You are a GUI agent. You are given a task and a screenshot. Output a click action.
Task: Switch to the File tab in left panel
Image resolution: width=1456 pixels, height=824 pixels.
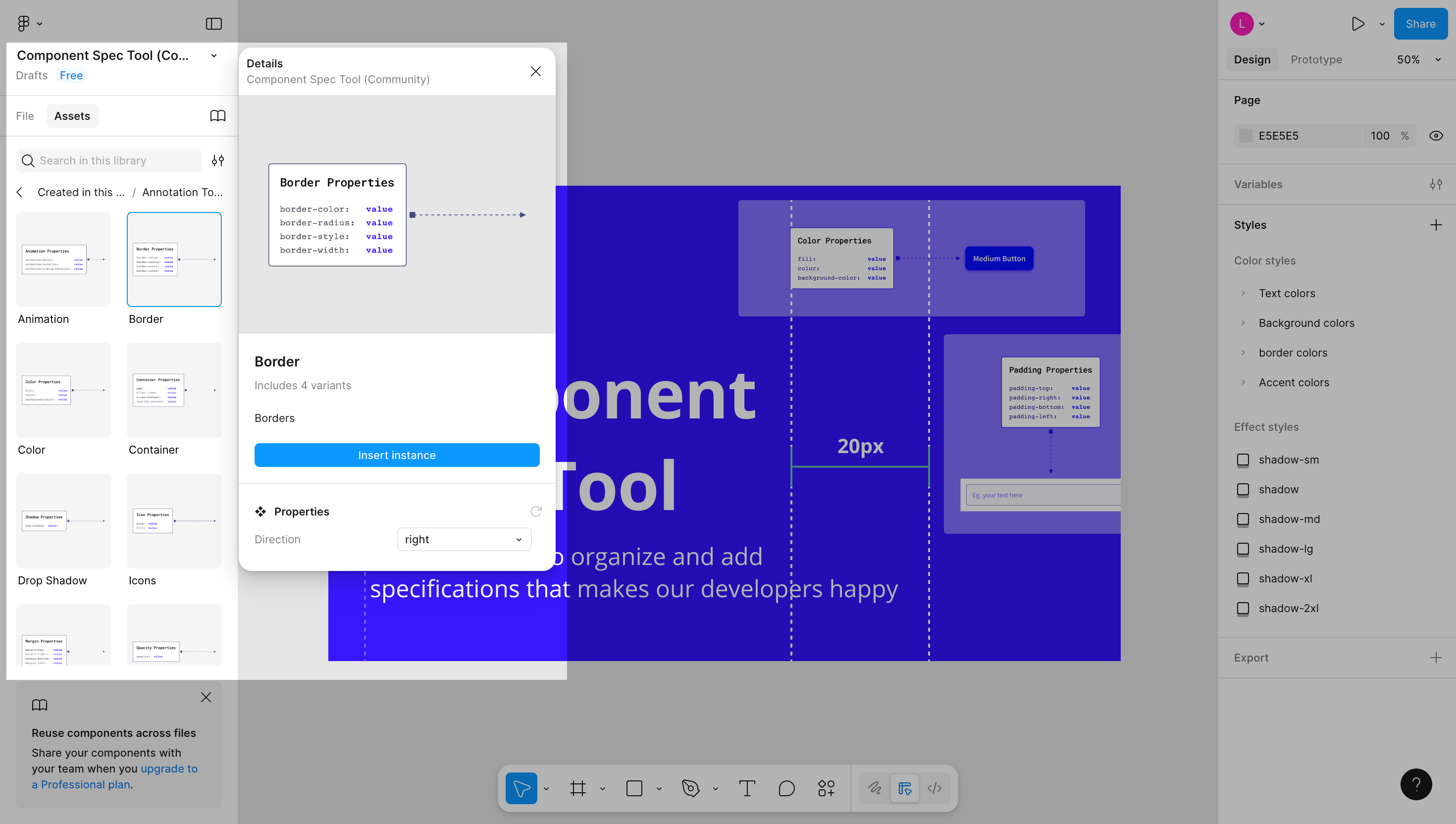pyautogui.click(x=24, y=115)
